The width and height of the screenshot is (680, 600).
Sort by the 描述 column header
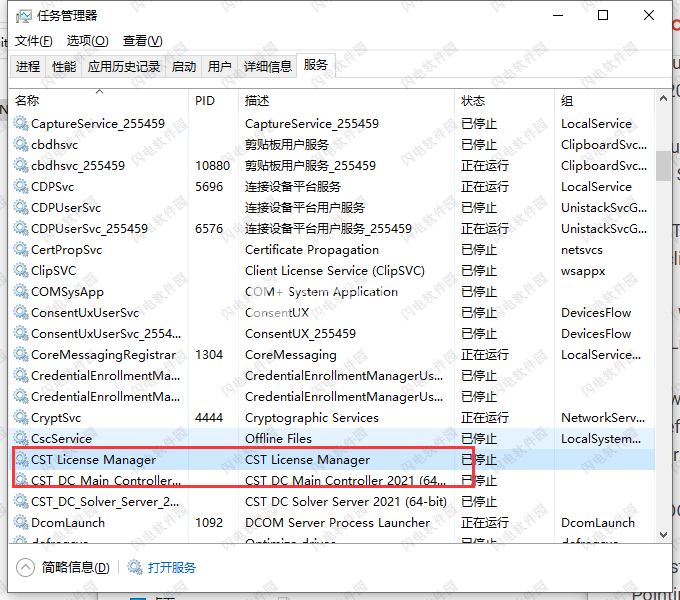(x=346, y=101)
